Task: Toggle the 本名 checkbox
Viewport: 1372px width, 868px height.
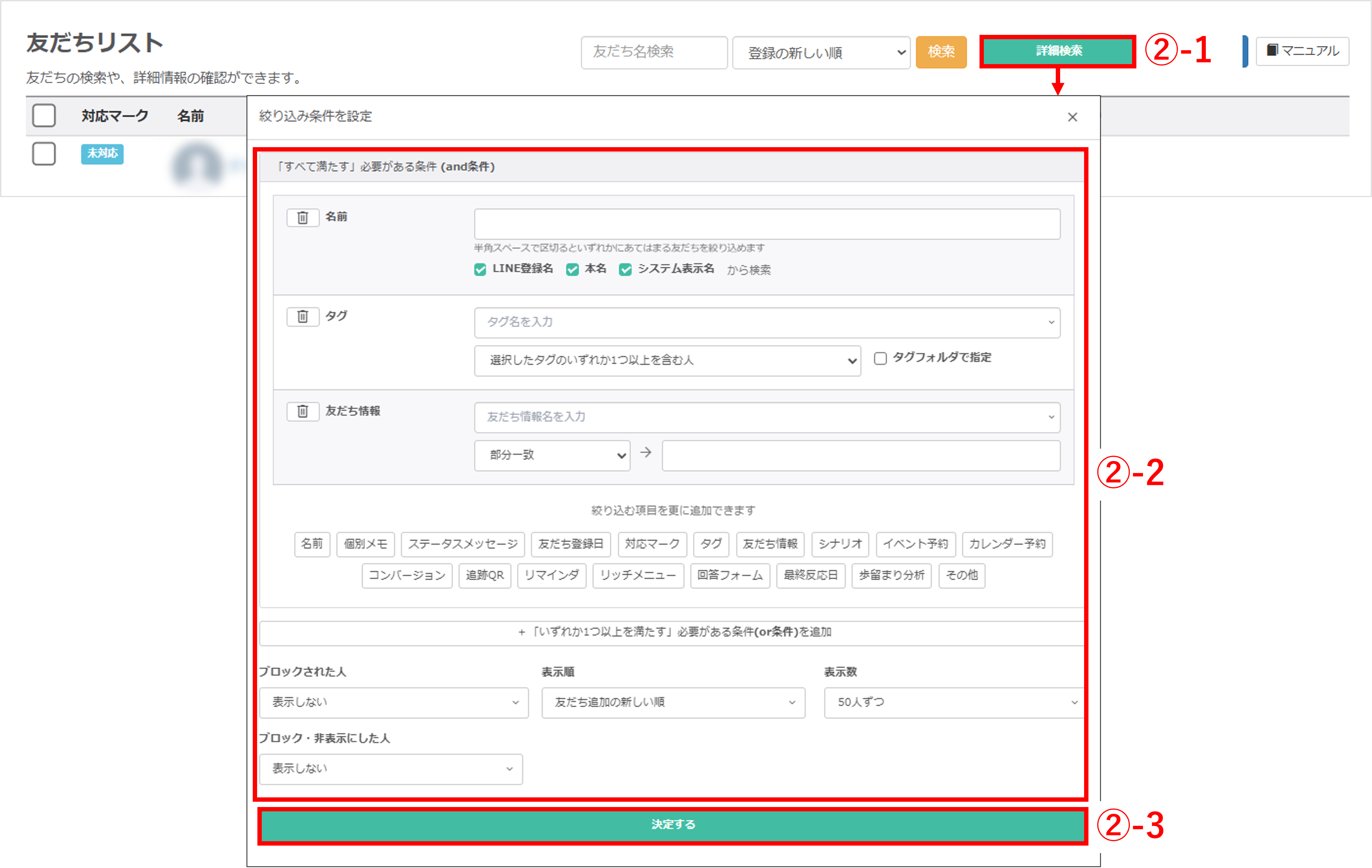Action: 573,269
